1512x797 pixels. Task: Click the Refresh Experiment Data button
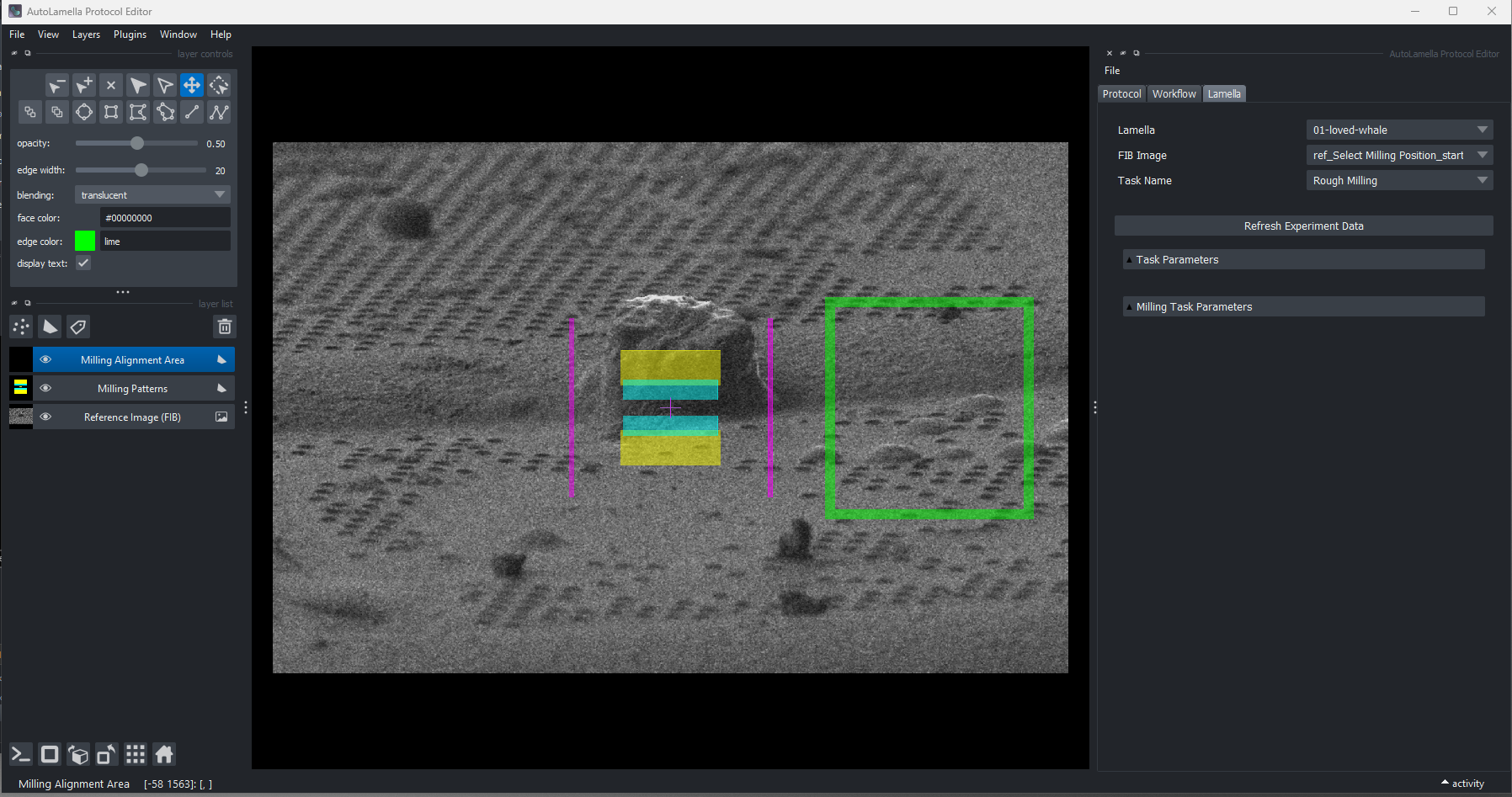tap(1303, 226)
